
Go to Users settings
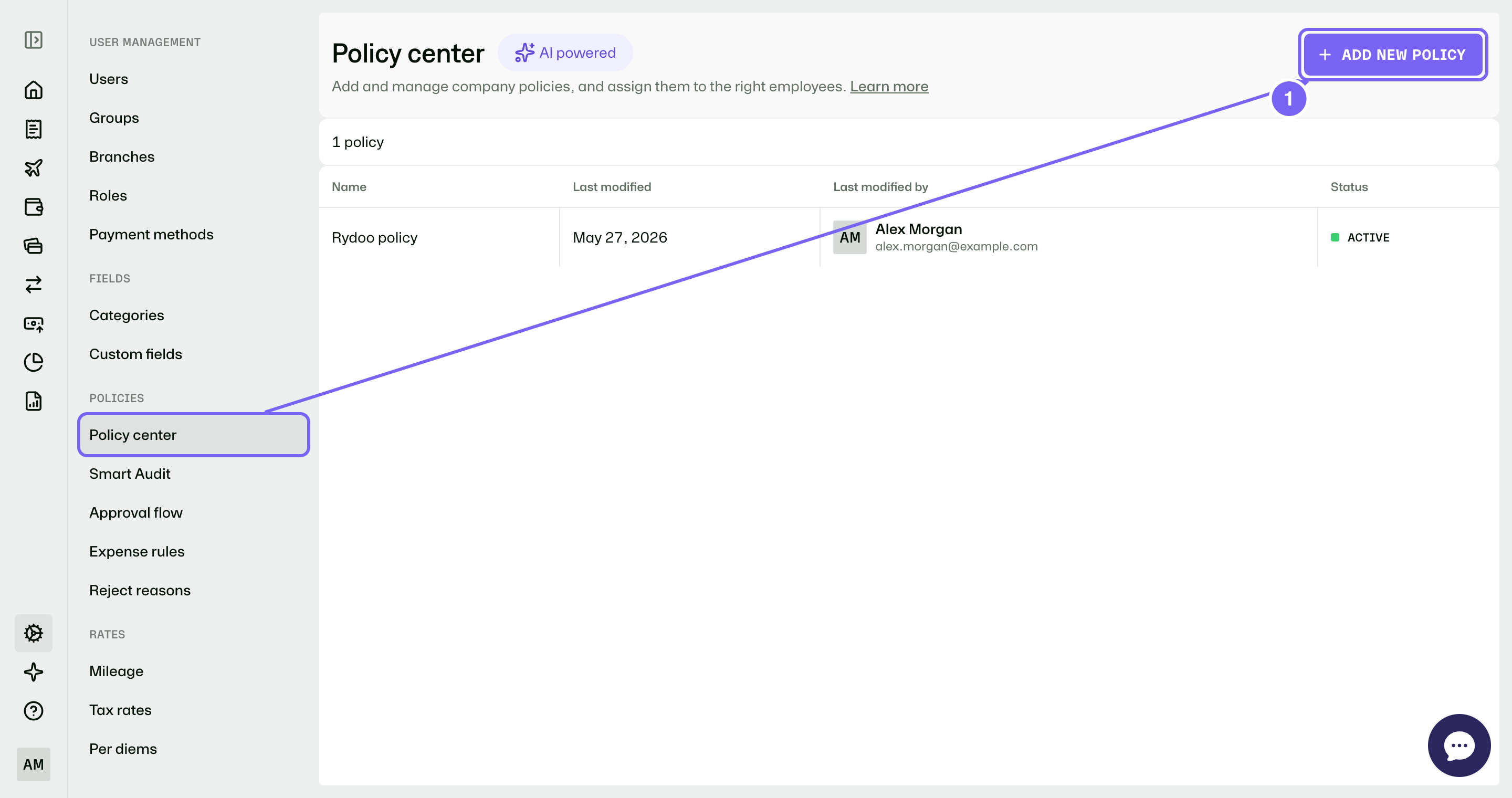coord(109,79)
